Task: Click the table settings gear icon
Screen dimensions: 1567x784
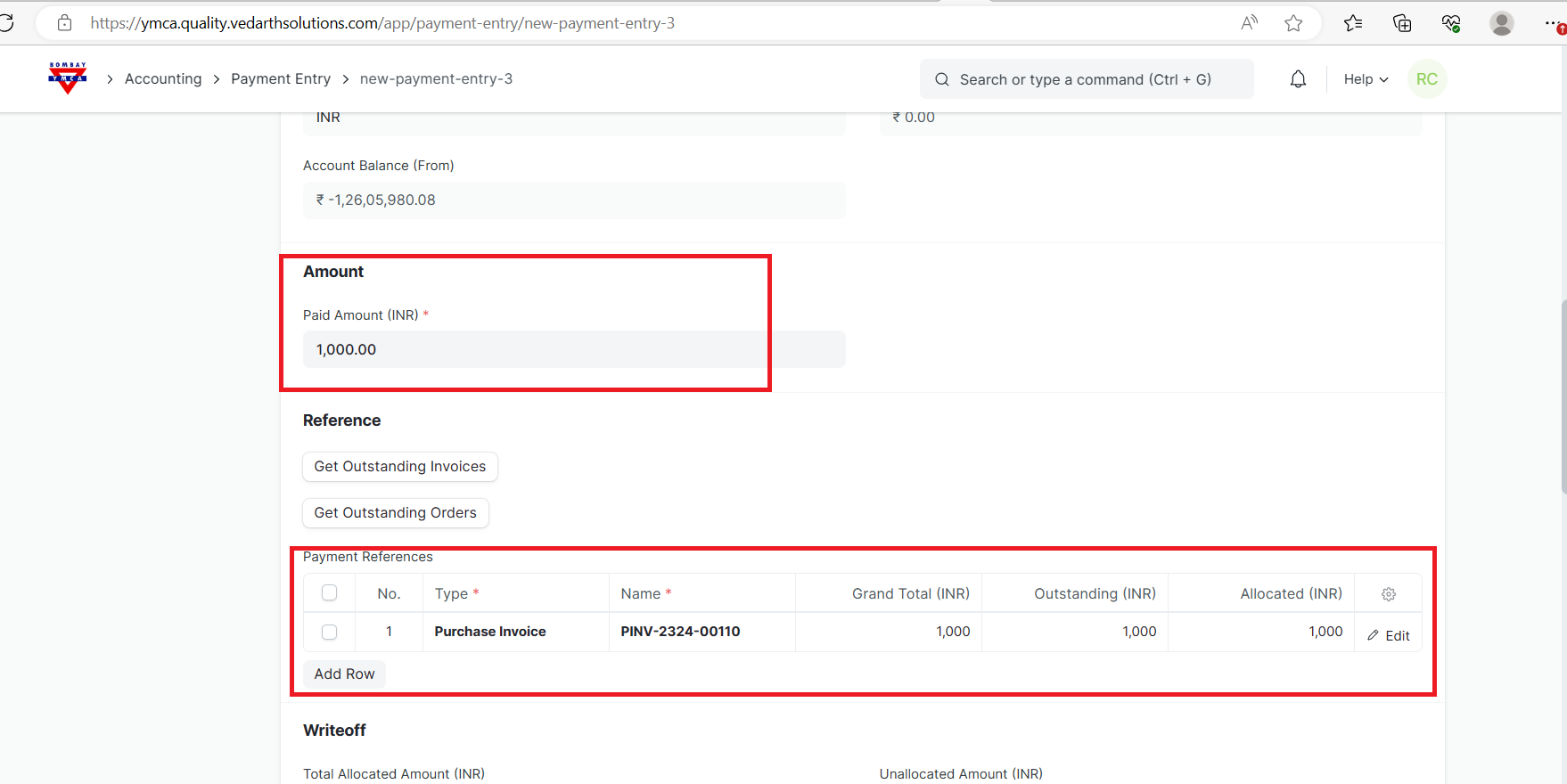Action: [1388, 594]
